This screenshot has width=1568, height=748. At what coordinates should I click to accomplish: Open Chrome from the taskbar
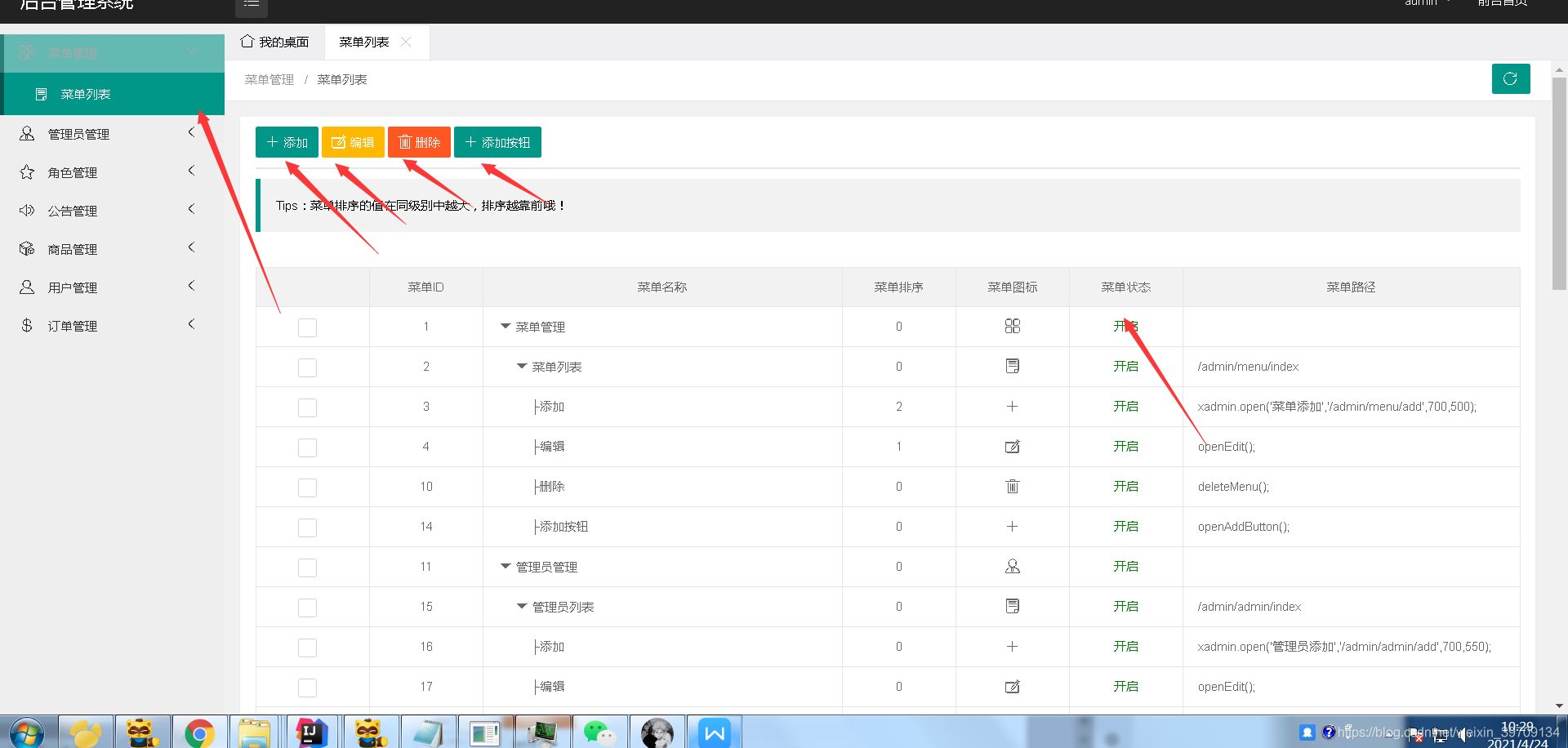pyautogui.click(x=199, y=732)
